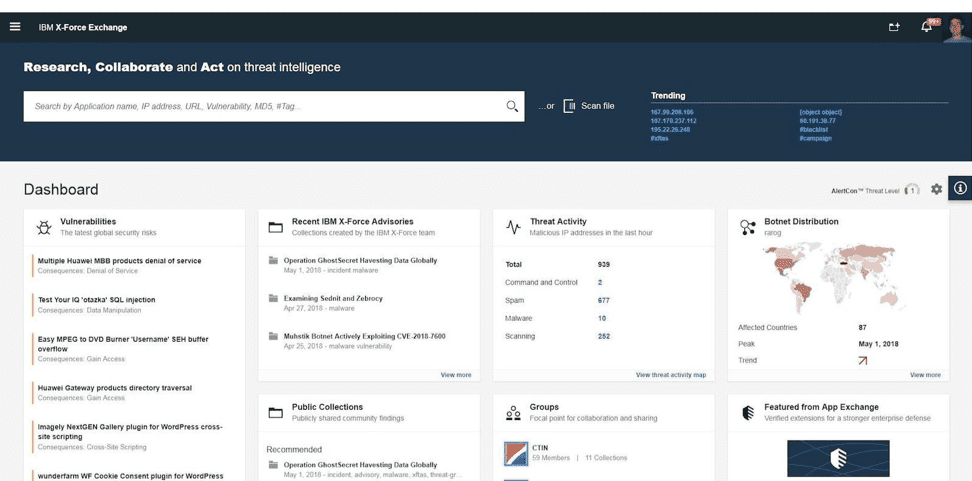Open the CTIN group thumbnail

coord(515,453)
